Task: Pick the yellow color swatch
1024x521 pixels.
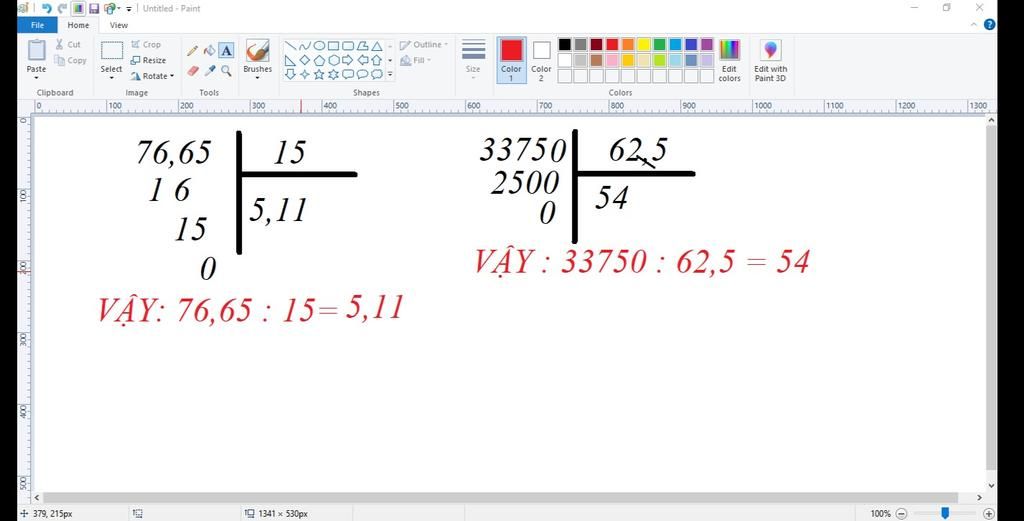Action: coord(644,44)
